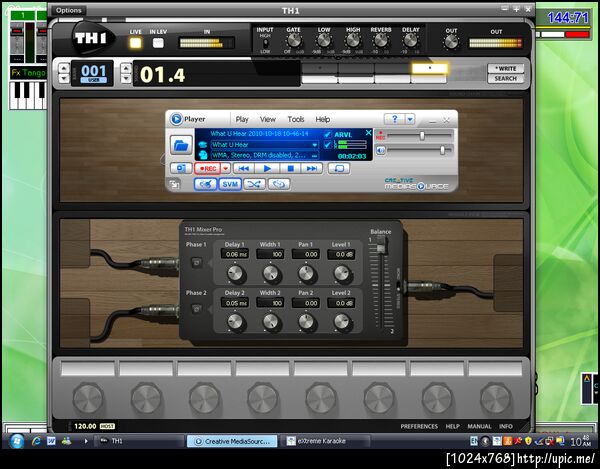
Task: Click the 120.00 tempo value
Action: (x=85, y=426)
